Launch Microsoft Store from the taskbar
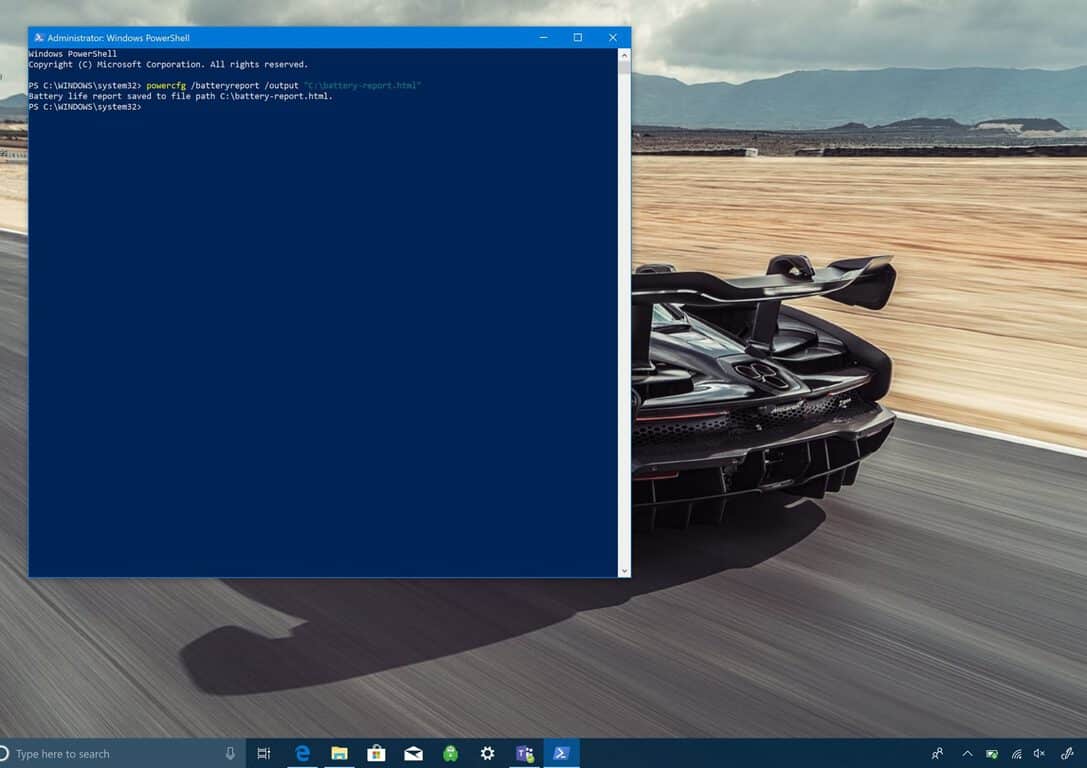1087x768 pixels. 376,753
